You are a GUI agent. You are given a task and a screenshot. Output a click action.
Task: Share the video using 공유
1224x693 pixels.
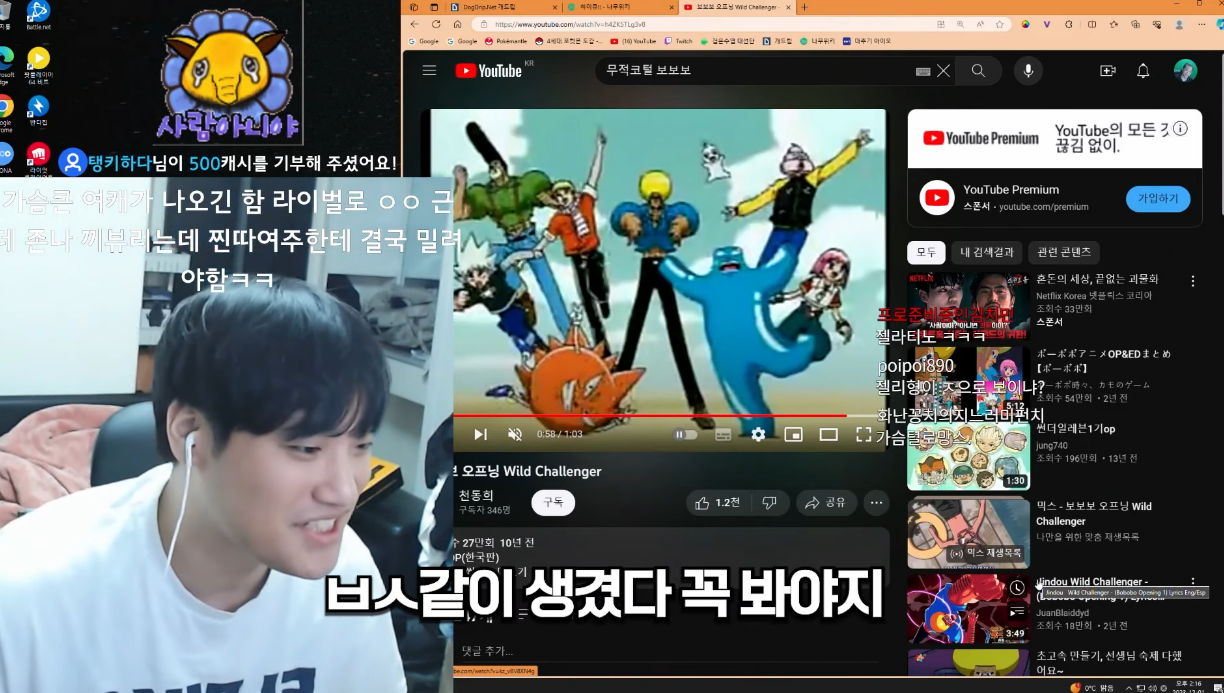coord(827,503)
